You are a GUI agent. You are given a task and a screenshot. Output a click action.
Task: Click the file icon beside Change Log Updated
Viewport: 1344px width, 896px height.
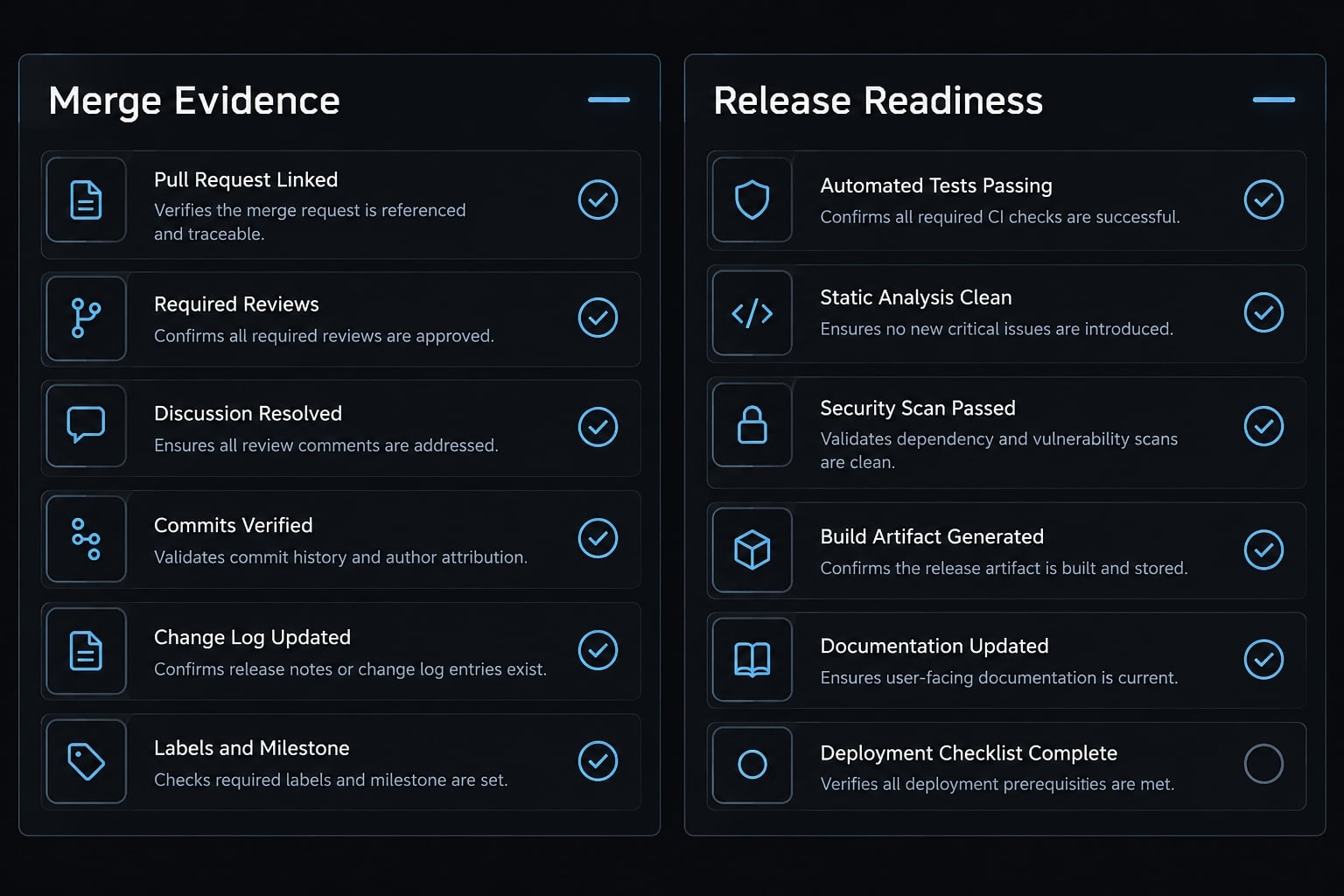[x=86, y=651]
